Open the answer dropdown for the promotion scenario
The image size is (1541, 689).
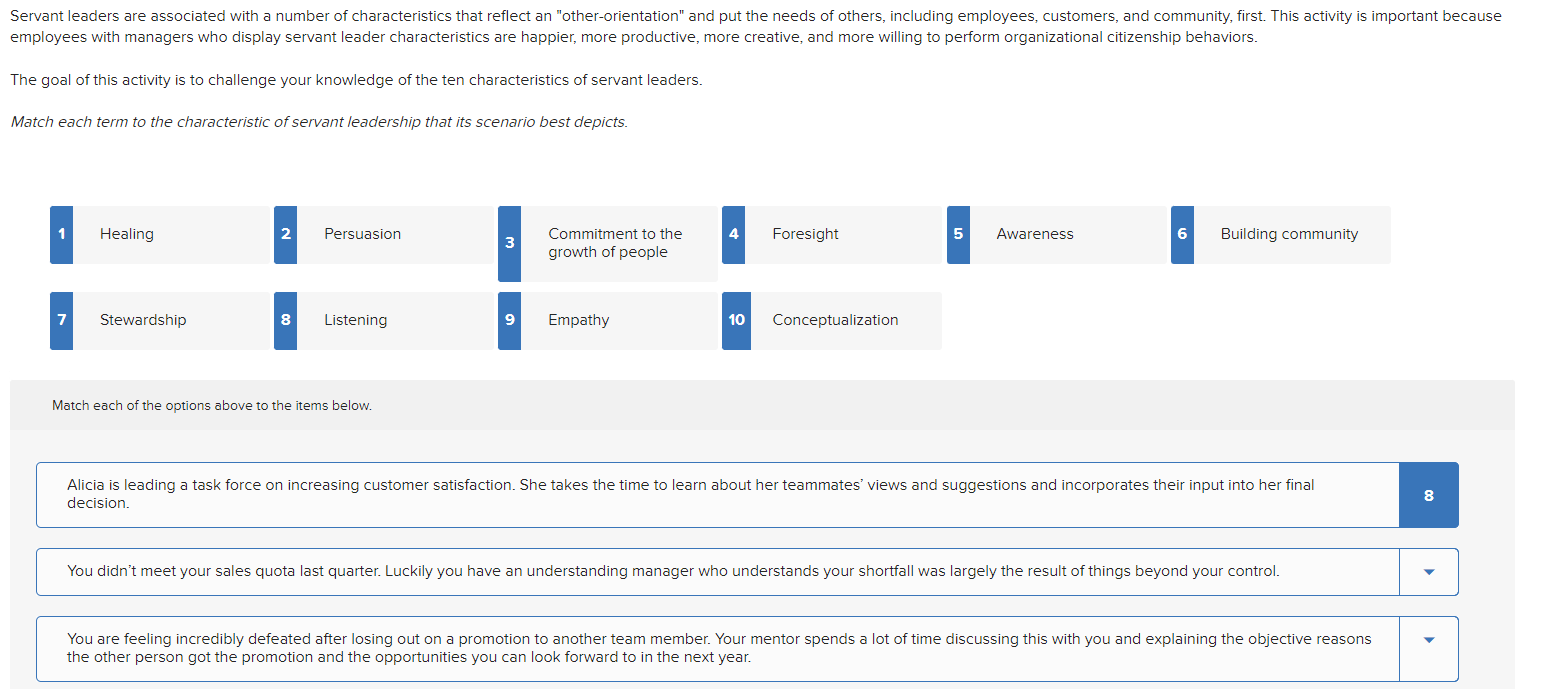pos(1429,648)
